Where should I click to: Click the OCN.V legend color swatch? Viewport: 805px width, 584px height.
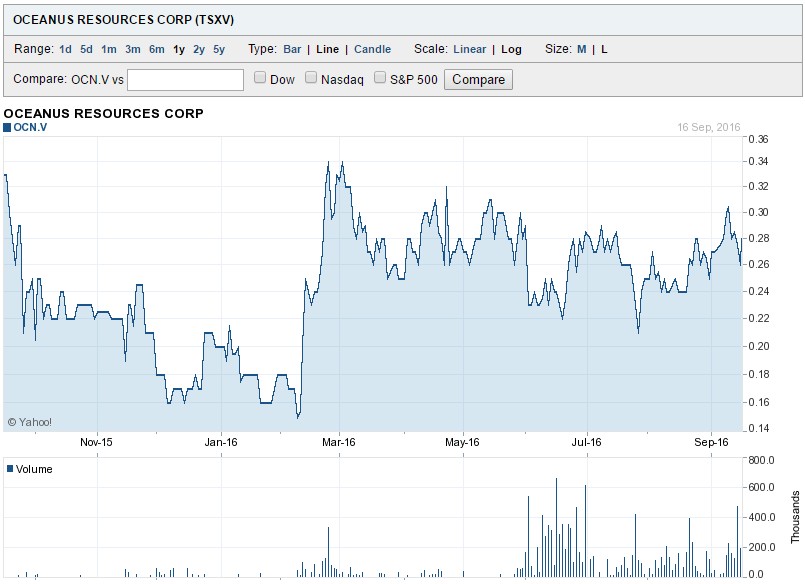point(7,128)
